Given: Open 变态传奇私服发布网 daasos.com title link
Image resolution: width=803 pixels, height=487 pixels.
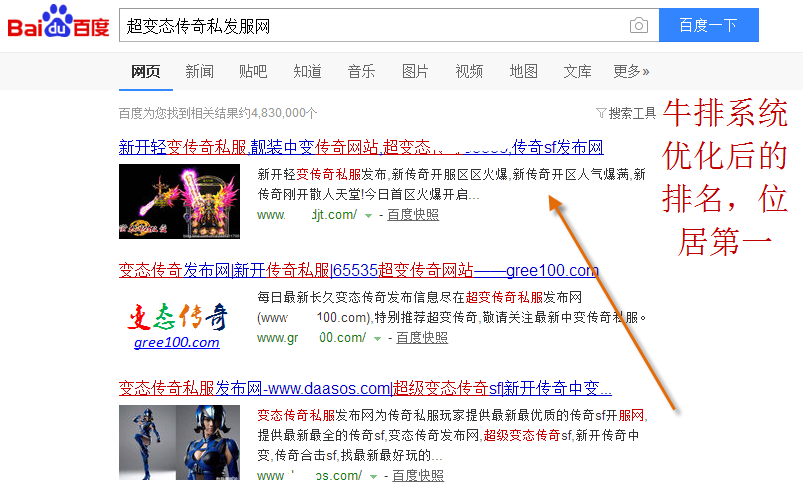Looking at the screenshot, I should (365, 388).
